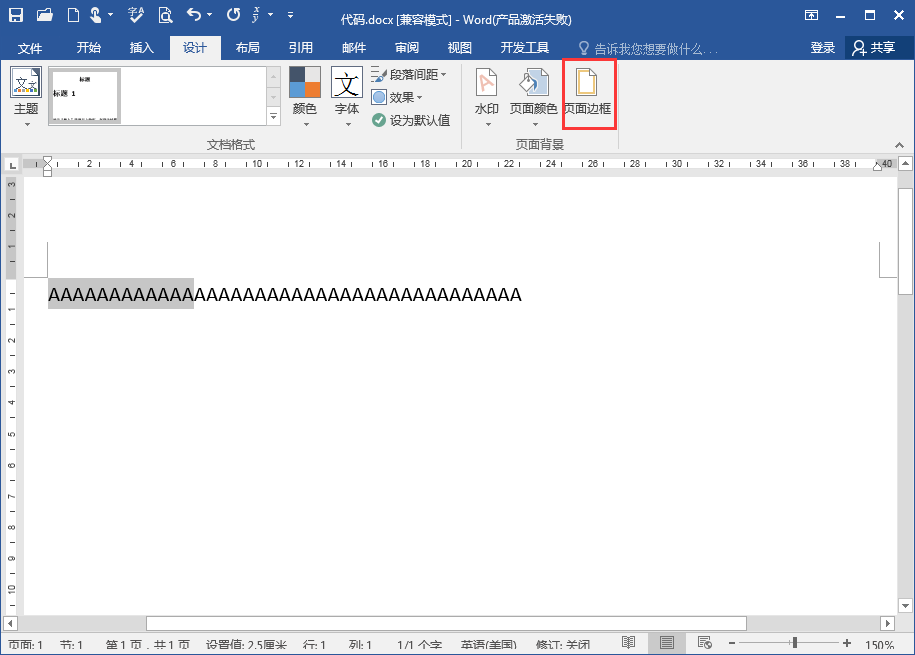Switch to Read Mode view in status bar

pos(629,643)
